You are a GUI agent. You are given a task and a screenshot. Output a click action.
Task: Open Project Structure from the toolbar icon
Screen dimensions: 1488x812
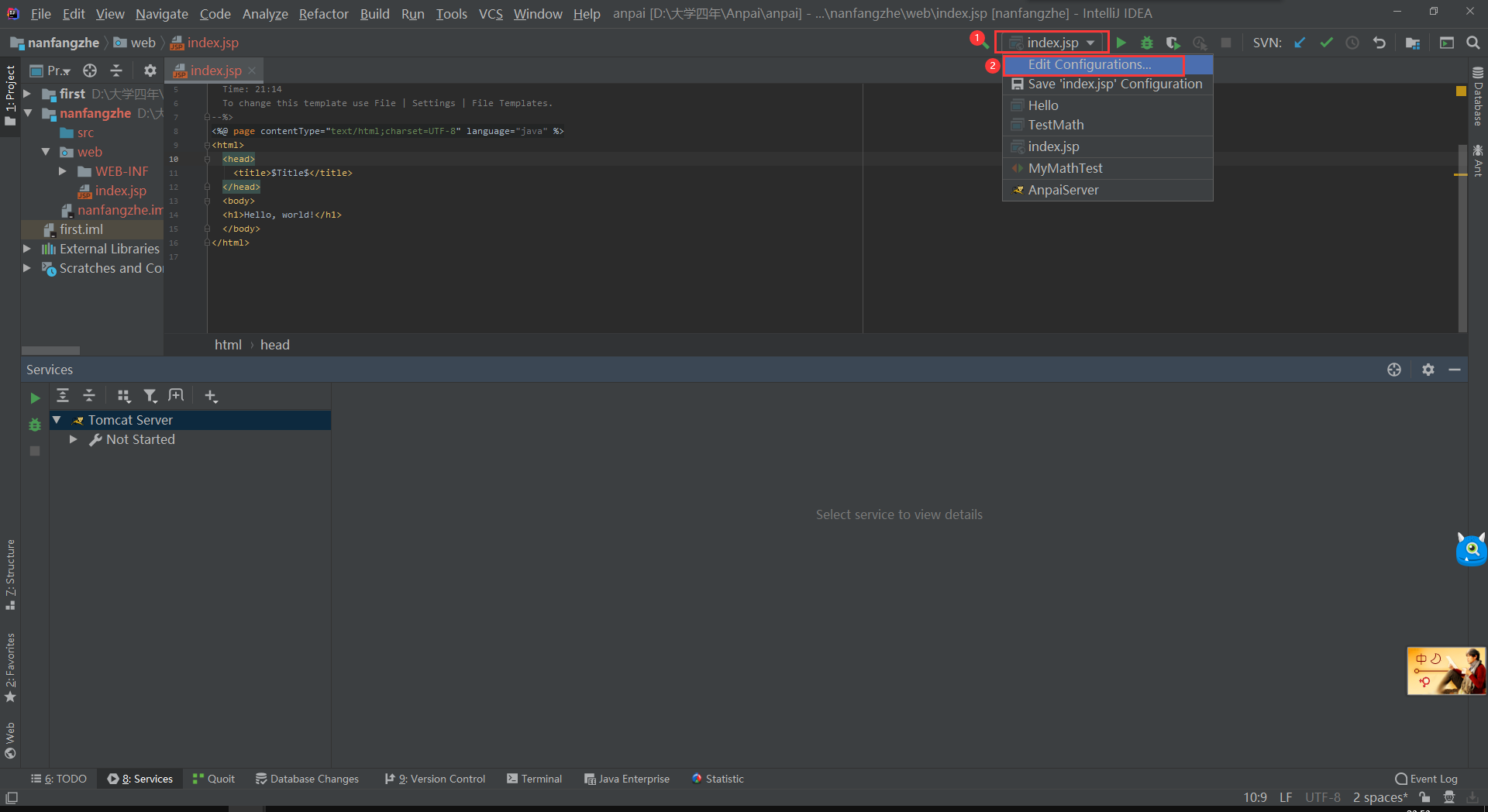click(x=1413, y=43)
